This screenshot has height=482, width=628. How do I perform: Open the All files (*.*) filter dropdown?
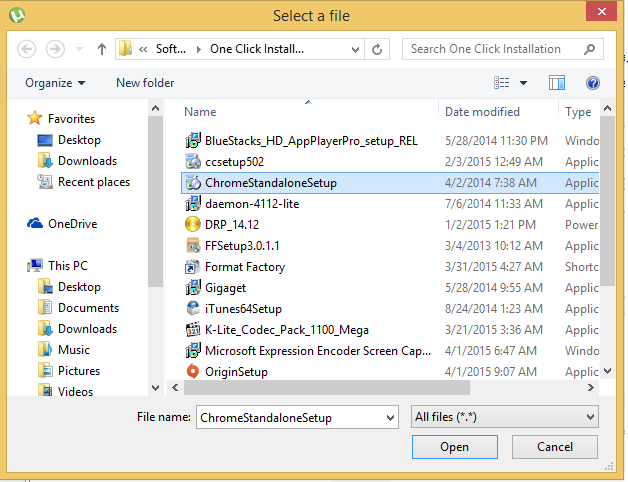(x=505, y=417)
